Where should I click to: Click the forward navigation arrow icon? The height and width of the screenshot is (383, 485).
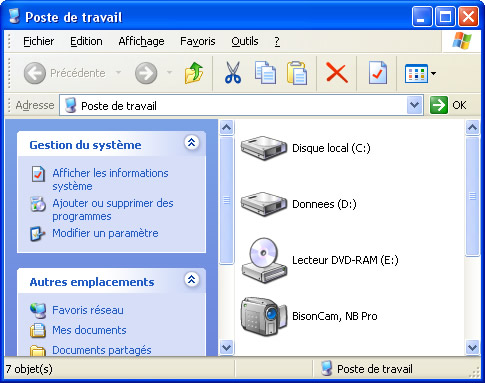coord(146,73)
